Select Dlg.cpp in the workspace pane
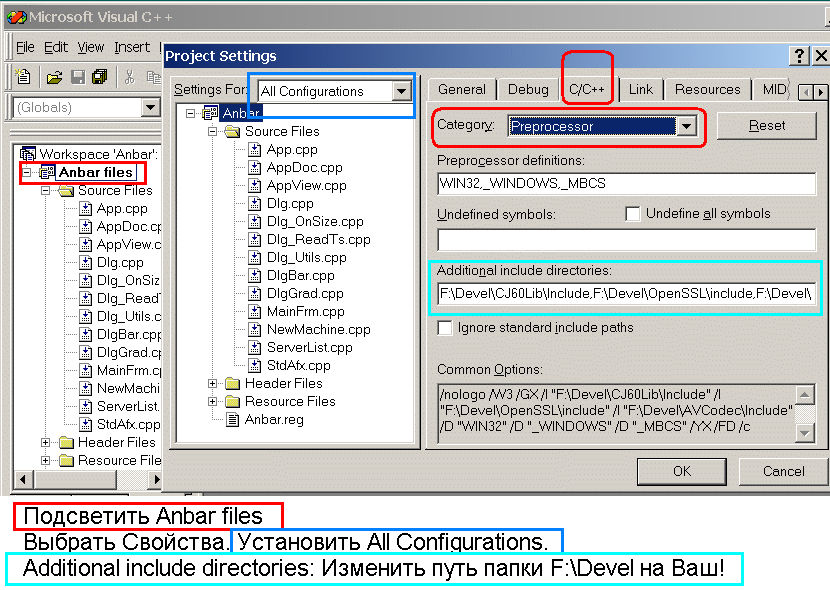This screenshot has width=830, height=590. pyautogui.click(x=120, y=262)
